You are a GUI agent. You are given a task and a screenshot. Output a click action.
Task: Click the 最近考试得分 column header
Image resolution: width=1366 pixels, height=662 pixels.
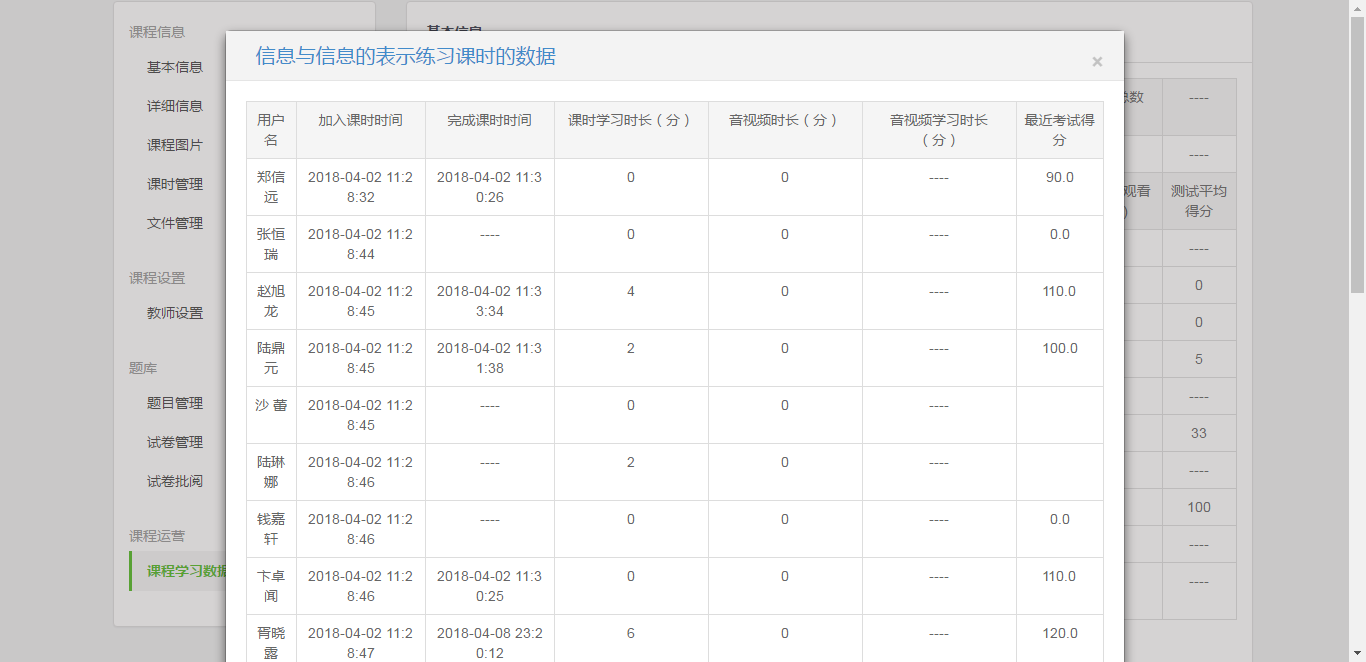pyautogui.click(x=1059, y=130)
